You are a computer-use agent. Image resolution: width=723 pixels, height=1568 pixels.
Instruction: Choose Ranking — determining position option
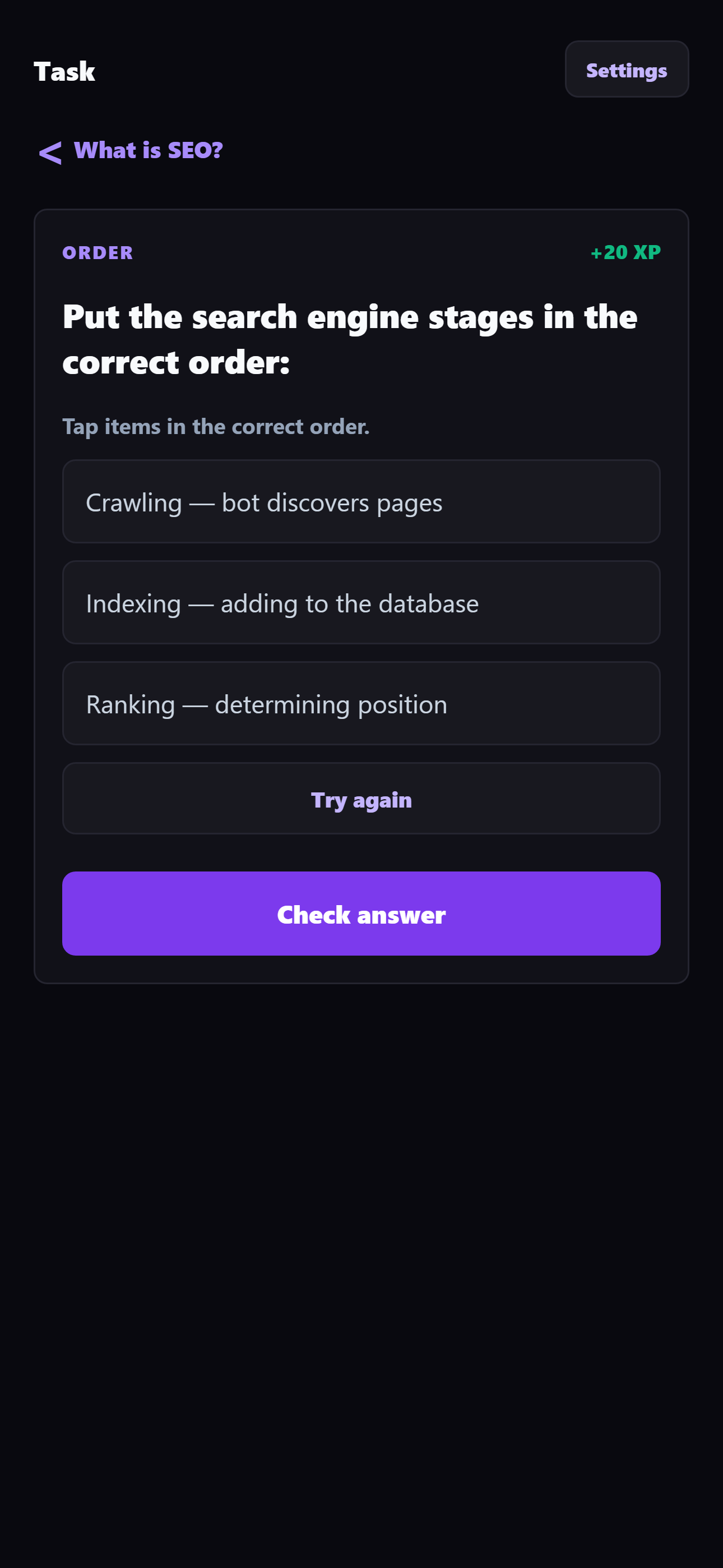coord(361,703)
